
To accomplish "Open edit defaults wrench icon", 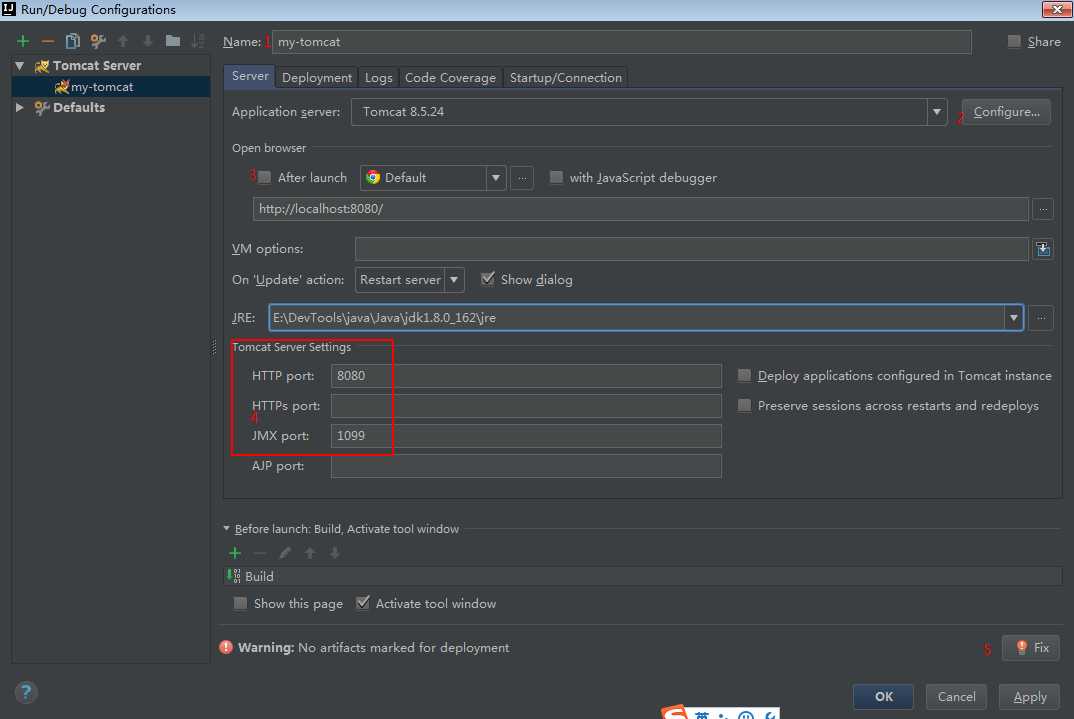I will [98, 41].
